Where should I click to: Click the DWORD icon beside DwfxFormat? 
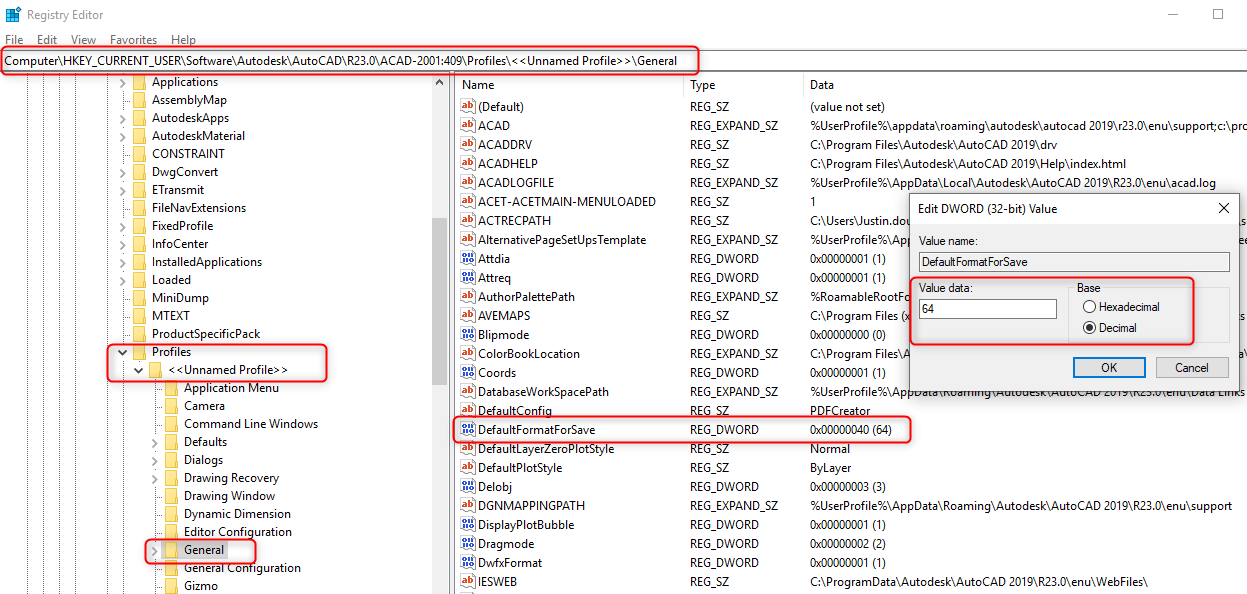click(467, 563)
